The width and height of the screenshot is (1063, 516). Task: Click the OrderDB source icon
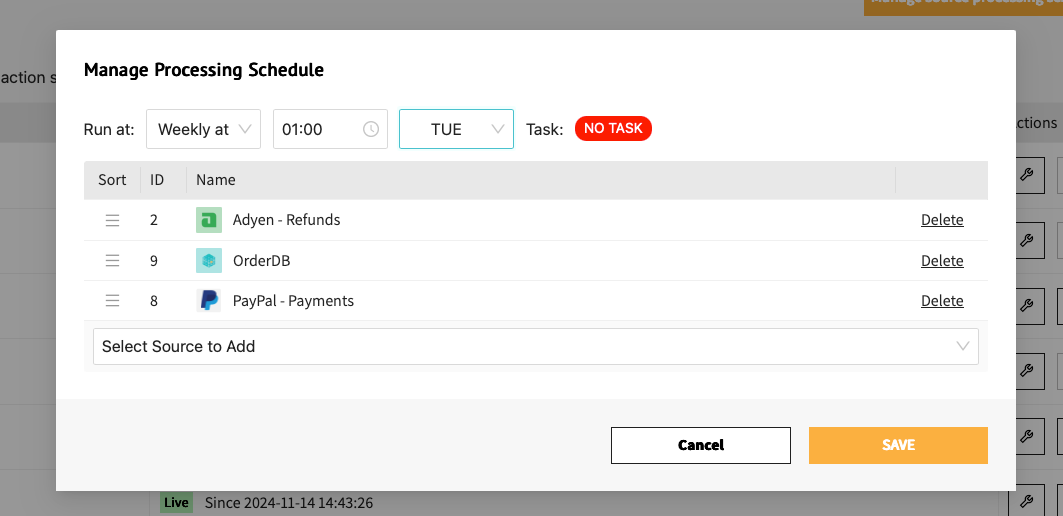tap(208, 261)
